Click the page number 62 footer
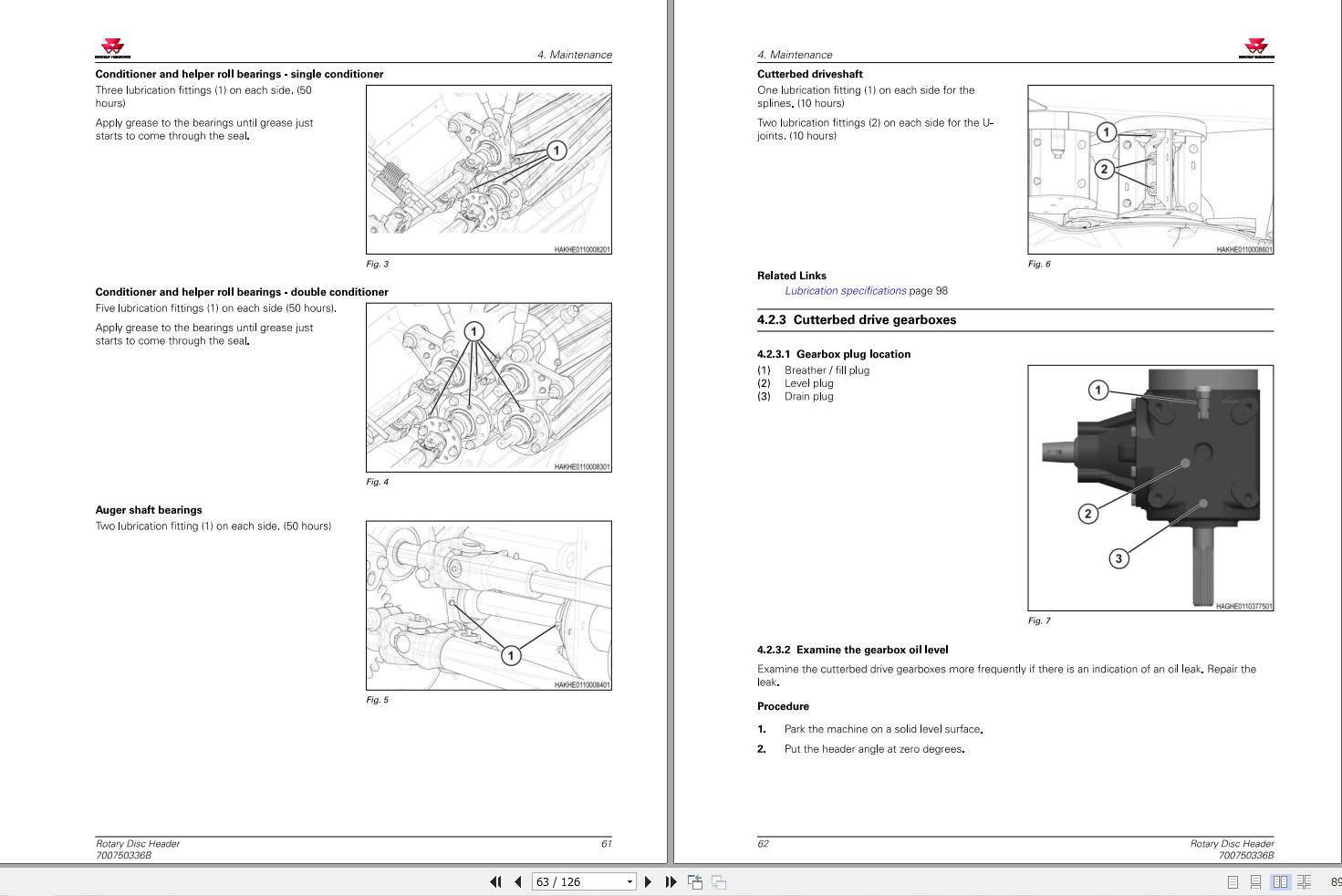Image resolution: width=1342 pixels, height=896 pixels. pos(763,843)
